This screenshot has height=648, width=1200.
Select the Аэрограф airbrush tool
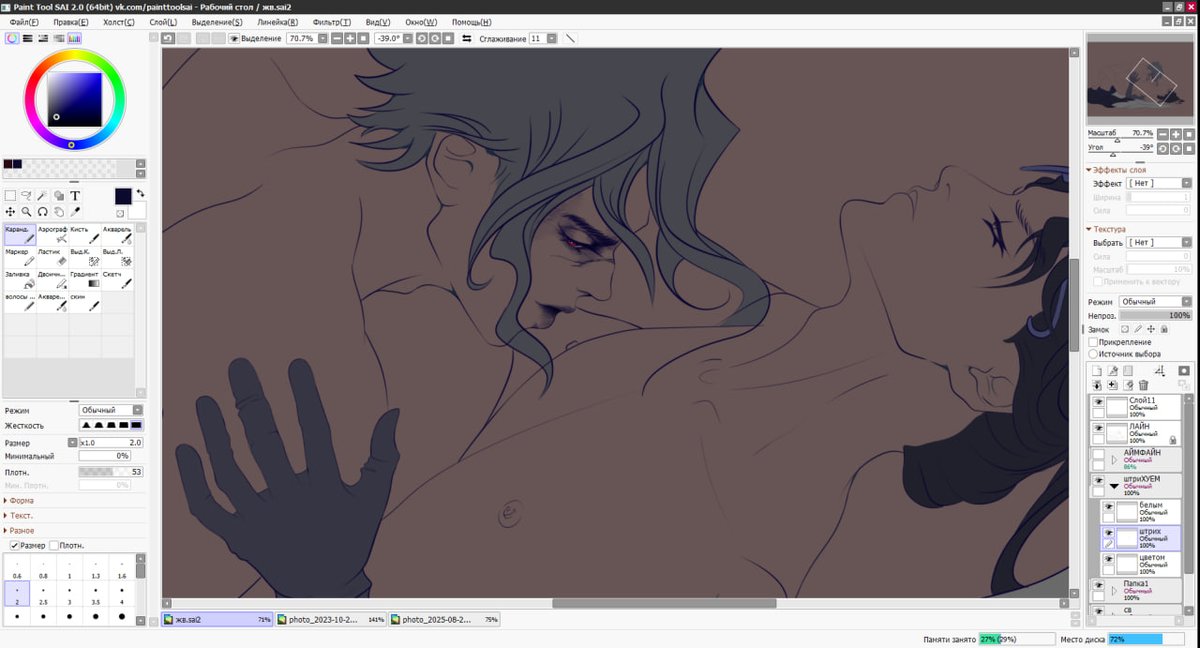click(x=53, y=234)
